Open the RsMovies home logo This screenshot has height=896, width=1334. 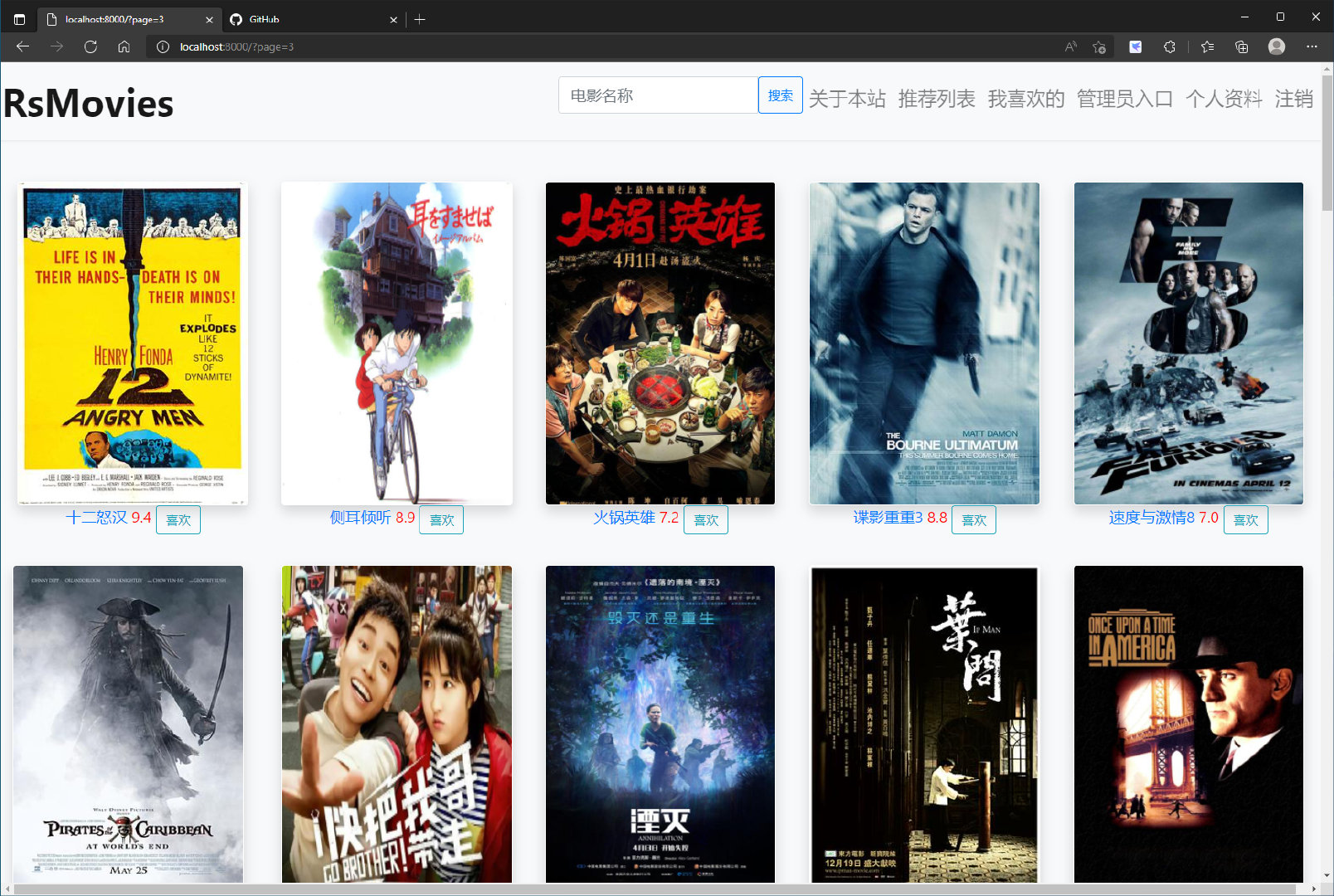tap(88, 104)
